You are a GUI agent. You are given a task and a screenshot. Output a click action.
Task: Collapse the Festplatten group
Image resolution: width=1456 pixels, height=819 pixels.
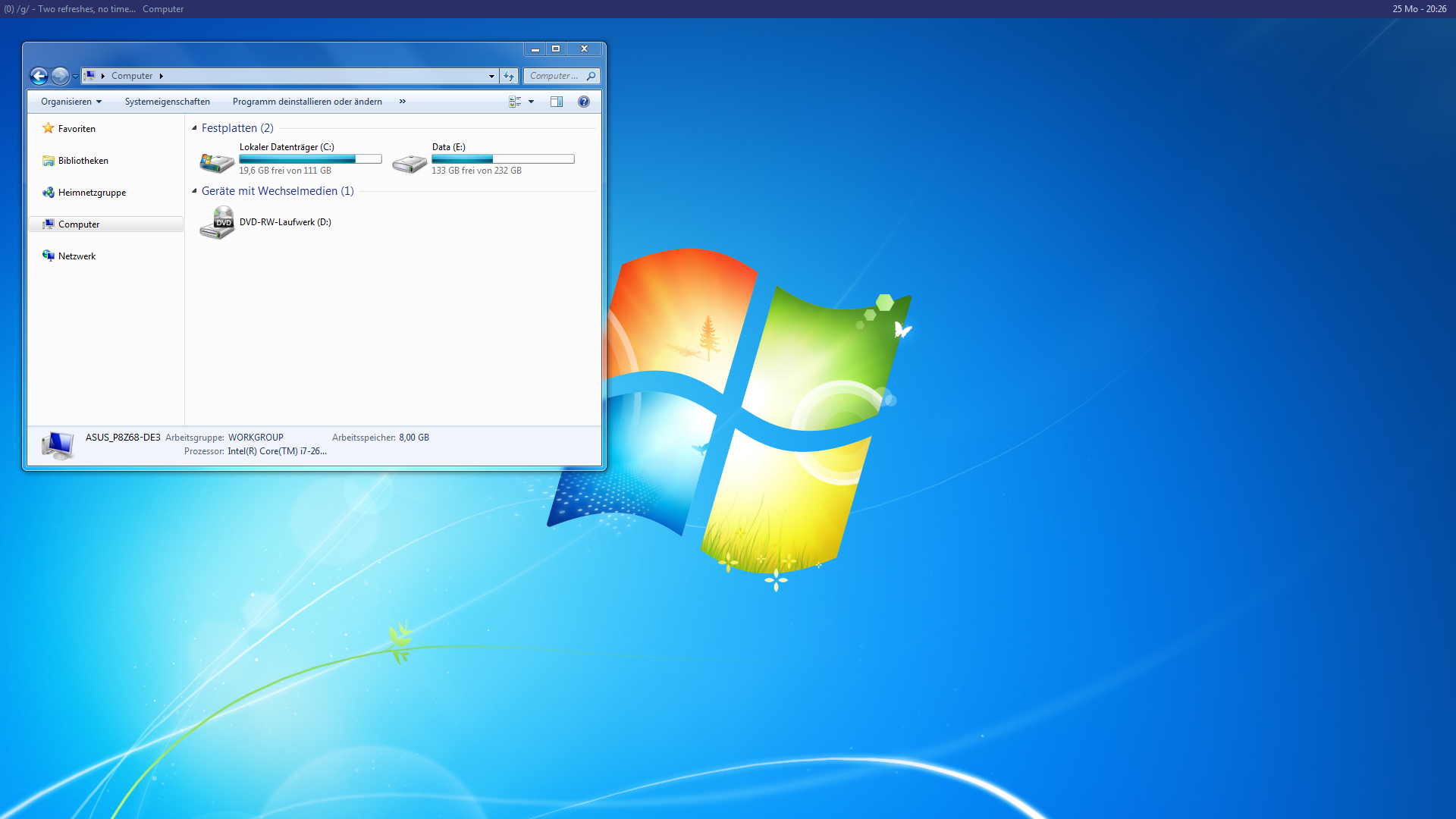[x=194, y=128]
